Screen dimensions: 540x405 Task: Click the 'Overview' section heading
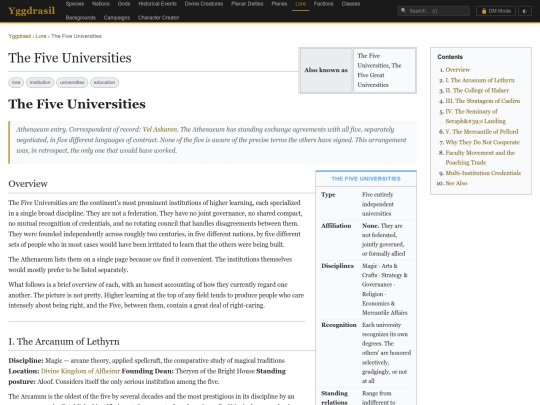pyautogui.click(x=28, y=184)
